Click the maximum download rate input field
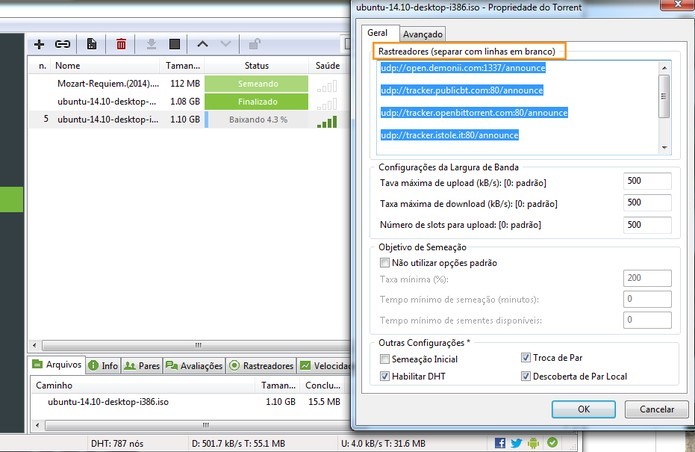 point(647,203)
